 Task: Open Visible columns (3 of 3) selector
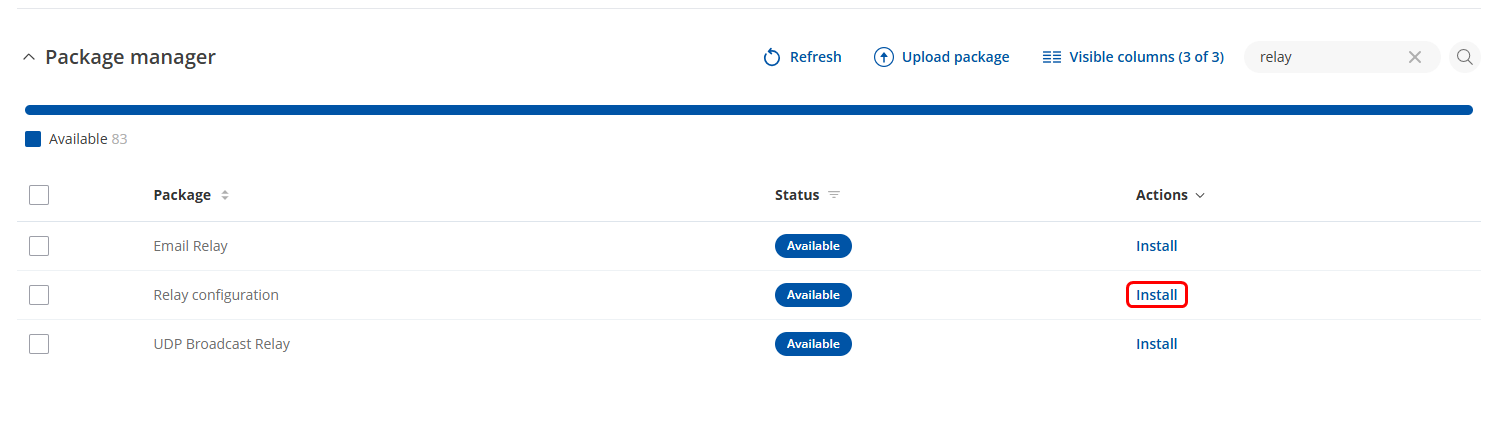(x=1146, y=58)
